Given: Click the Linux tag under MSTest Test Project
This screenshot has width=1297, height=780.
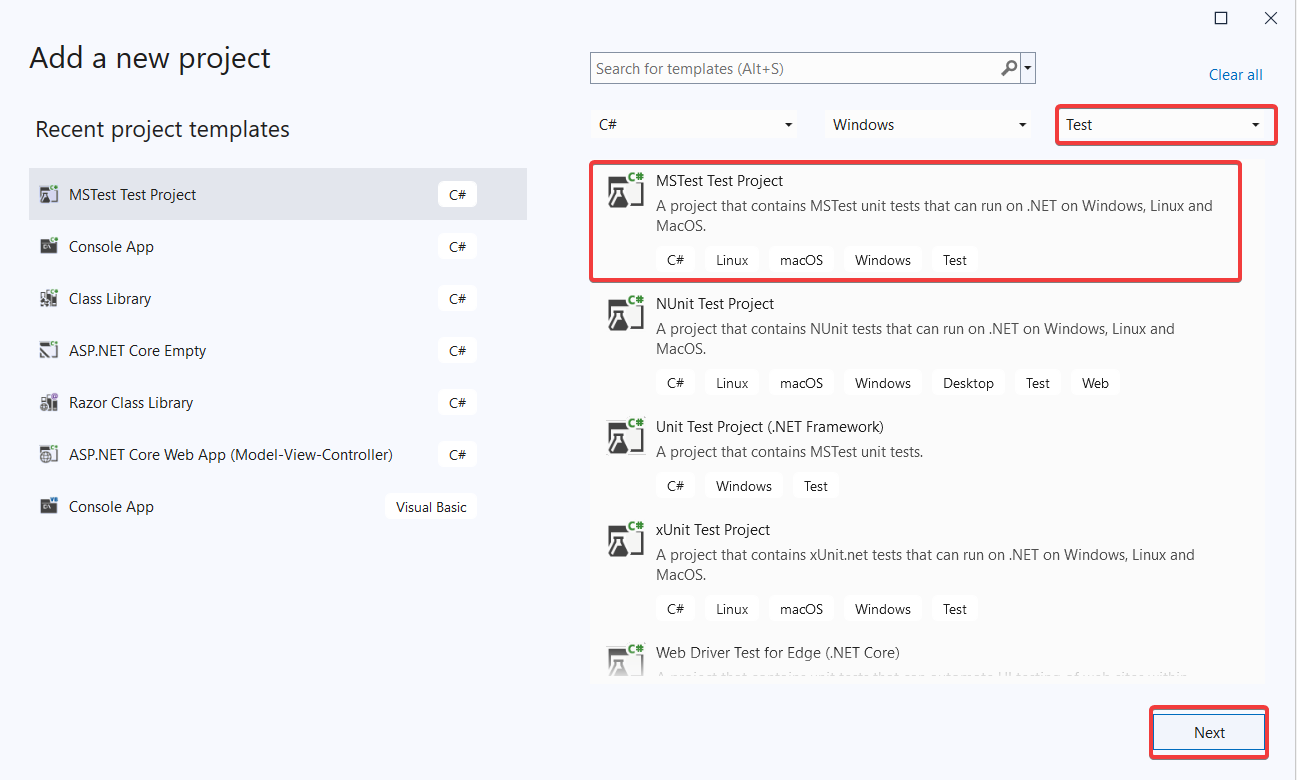Looking at the screenshot, I should click(732, 260).
